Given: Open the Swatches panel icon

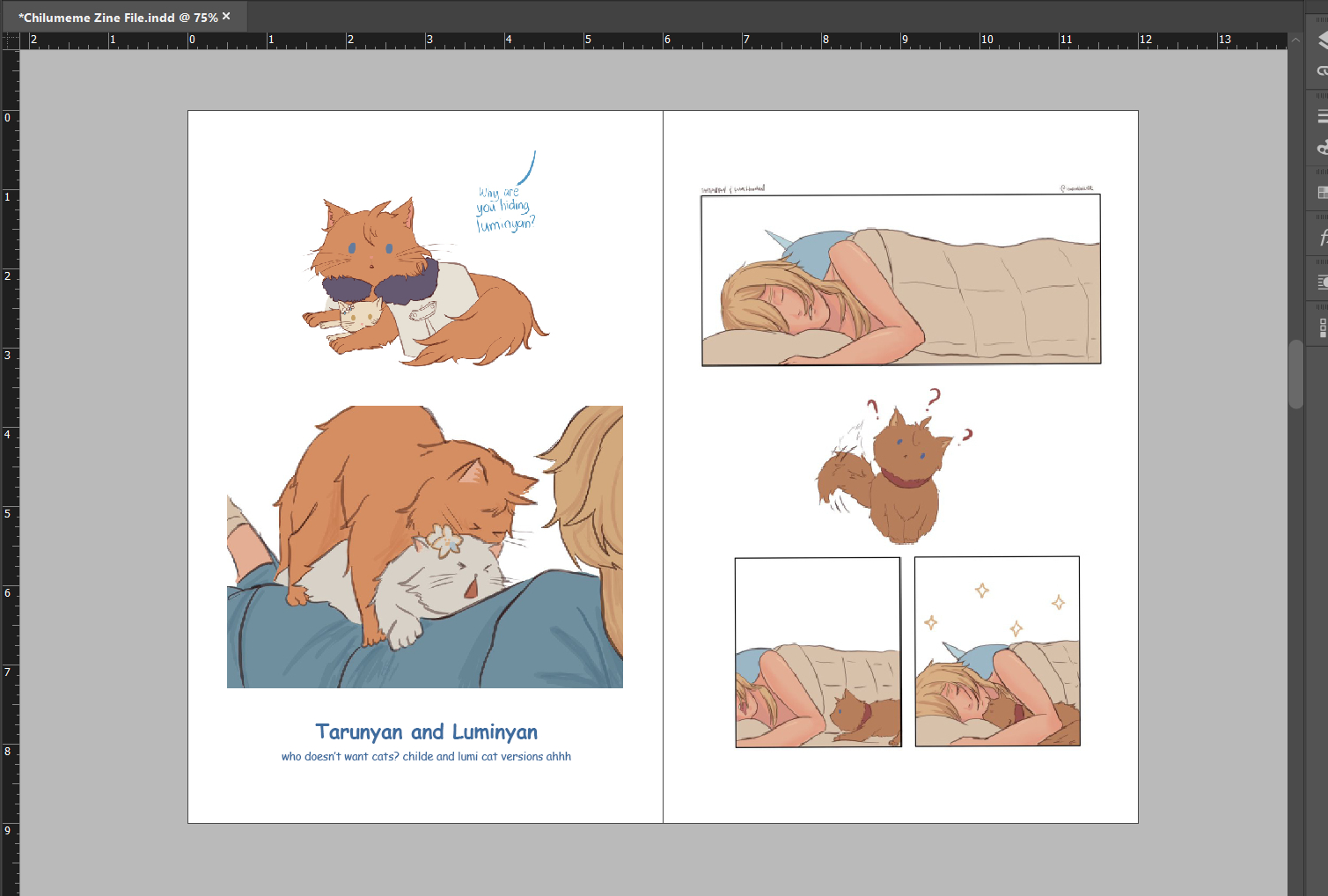Looking at the screenshot, I should click(x=1322, y=192).
